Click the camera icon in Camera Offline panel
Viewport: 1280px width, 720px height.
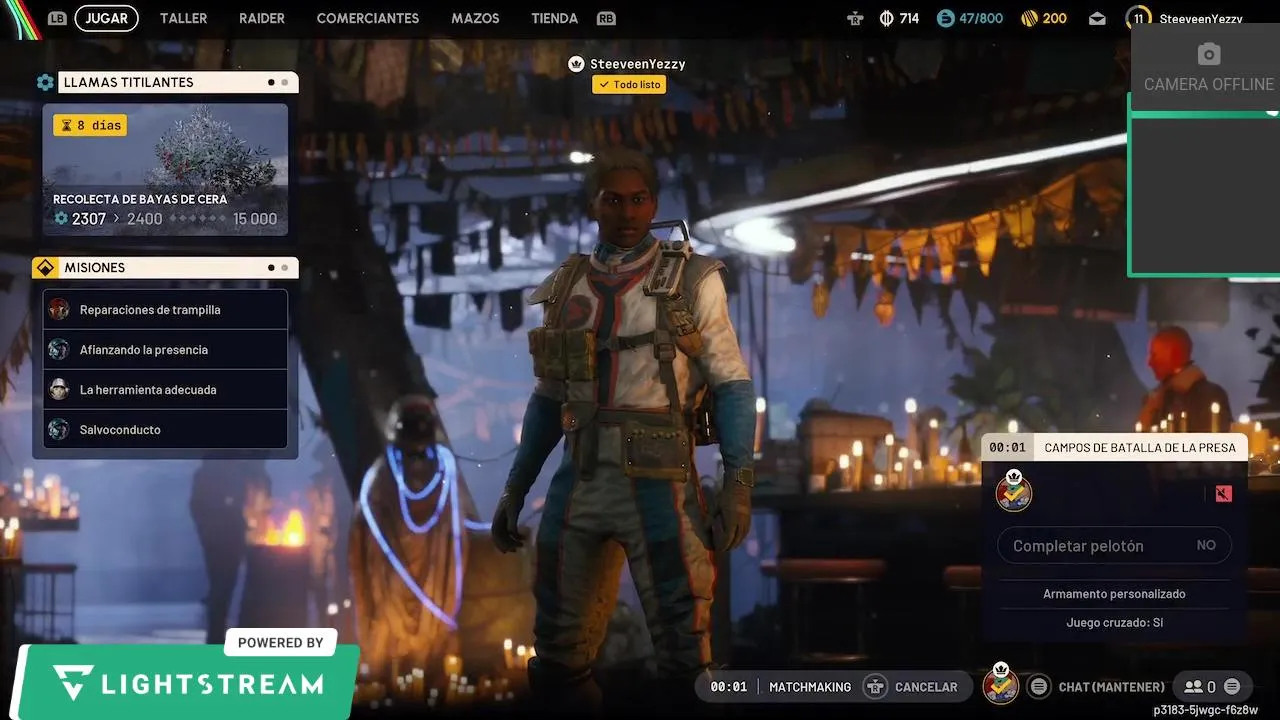tap(1209, 54)
